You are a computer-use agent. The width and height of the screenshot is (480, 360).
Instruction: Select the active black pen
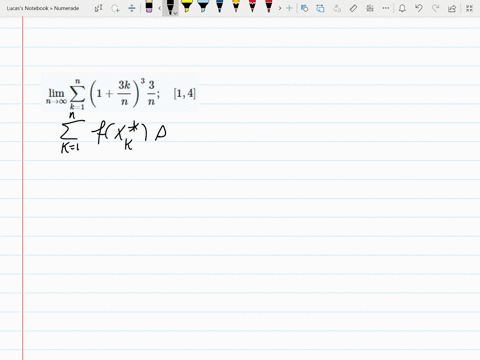(170, 7)
